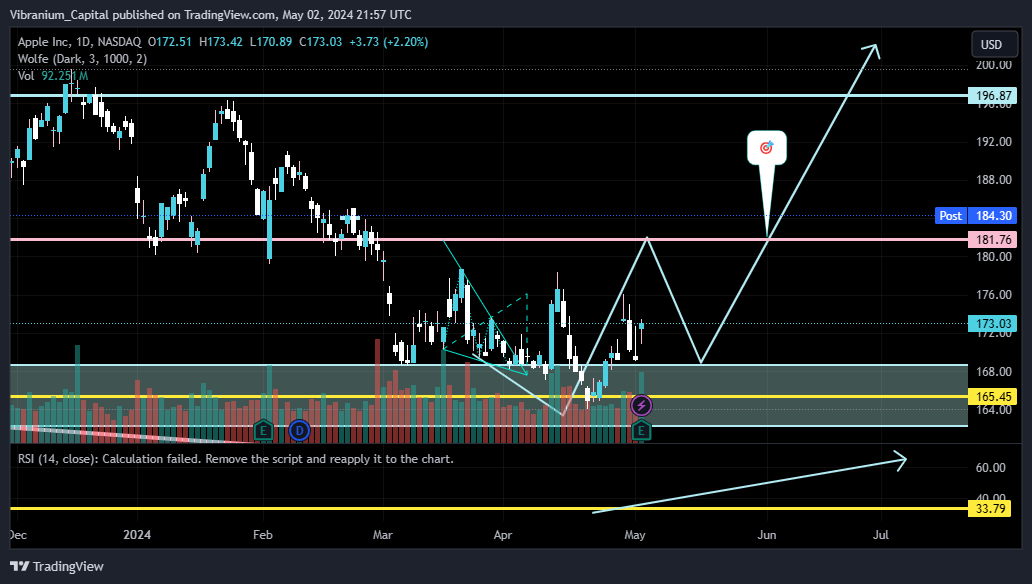Viewport: 1032px width, 584px height.
Task: Click the +3.73 (+2.20%) change value
Action: [388, 41]
